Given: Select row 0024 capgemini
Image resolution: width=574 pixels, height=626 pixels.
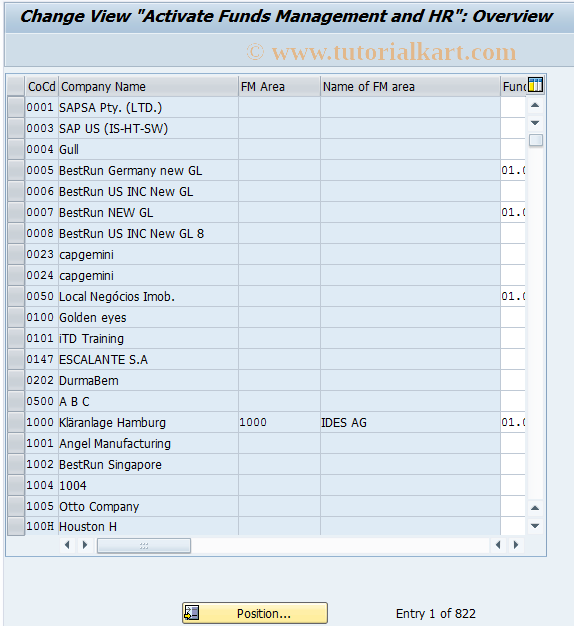Looking at the screenshot, I should point(16,275).
